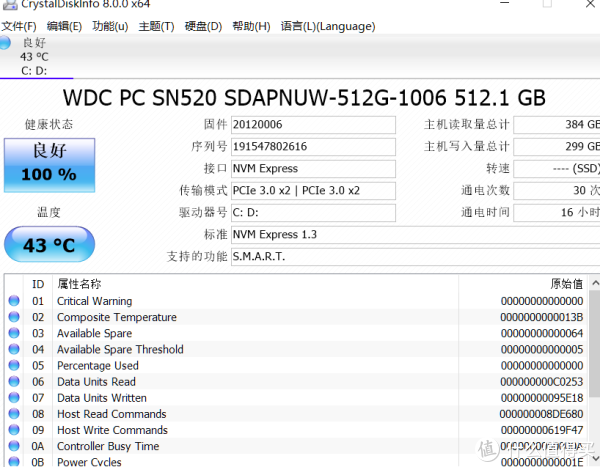Click status dot for Composite Temperature row
Screen dimensions: 600x467
click(14, 317)
